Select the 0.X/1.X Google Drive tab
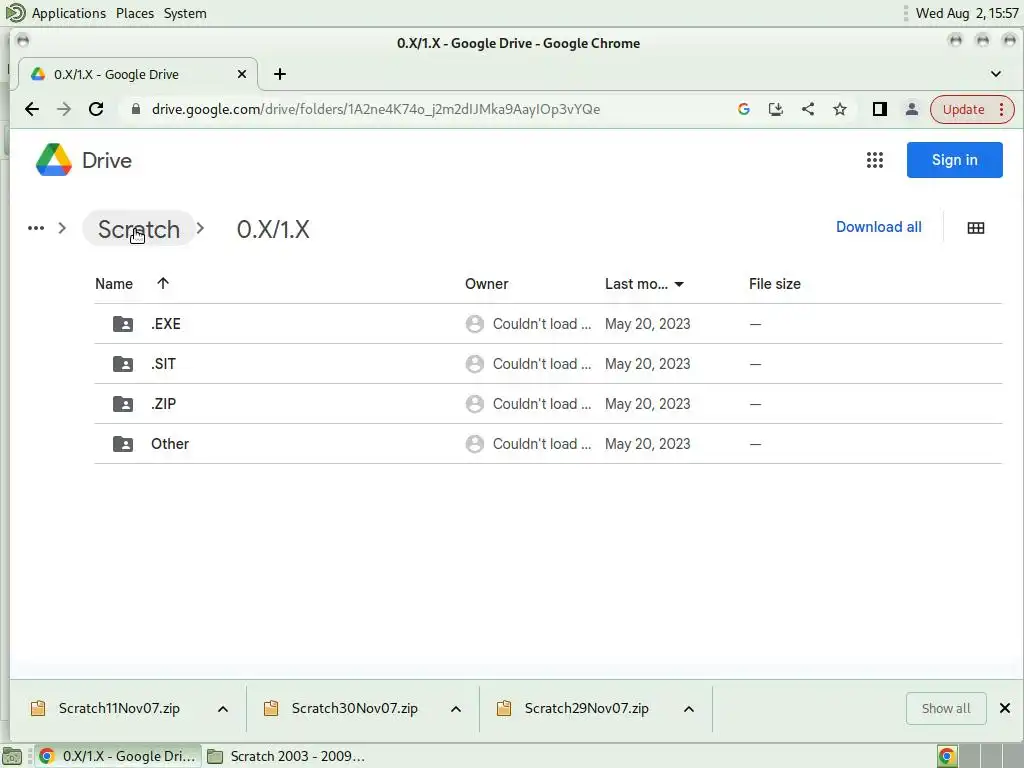Viewport: 1024px width, 768px height. [x=137, y=74]
